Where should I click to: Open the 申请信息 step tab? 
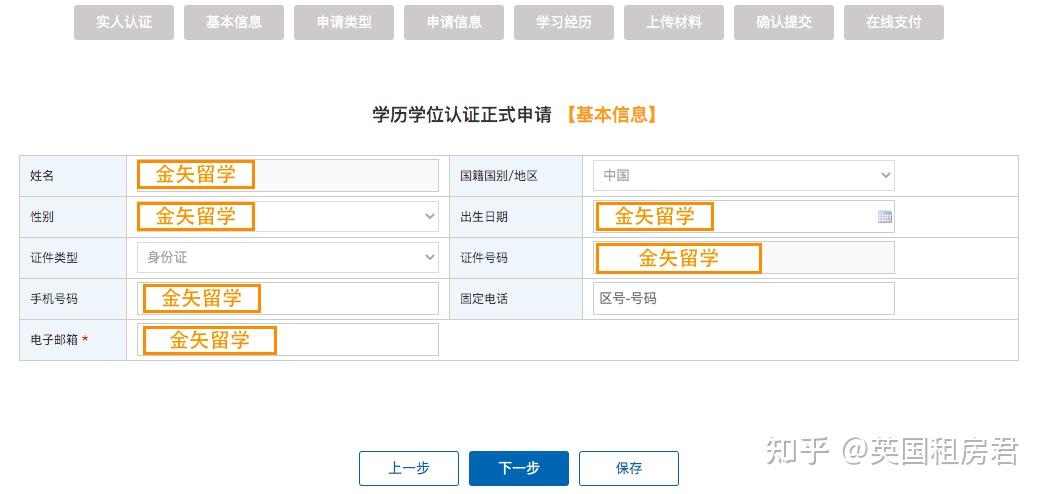(x=454, y=22)
